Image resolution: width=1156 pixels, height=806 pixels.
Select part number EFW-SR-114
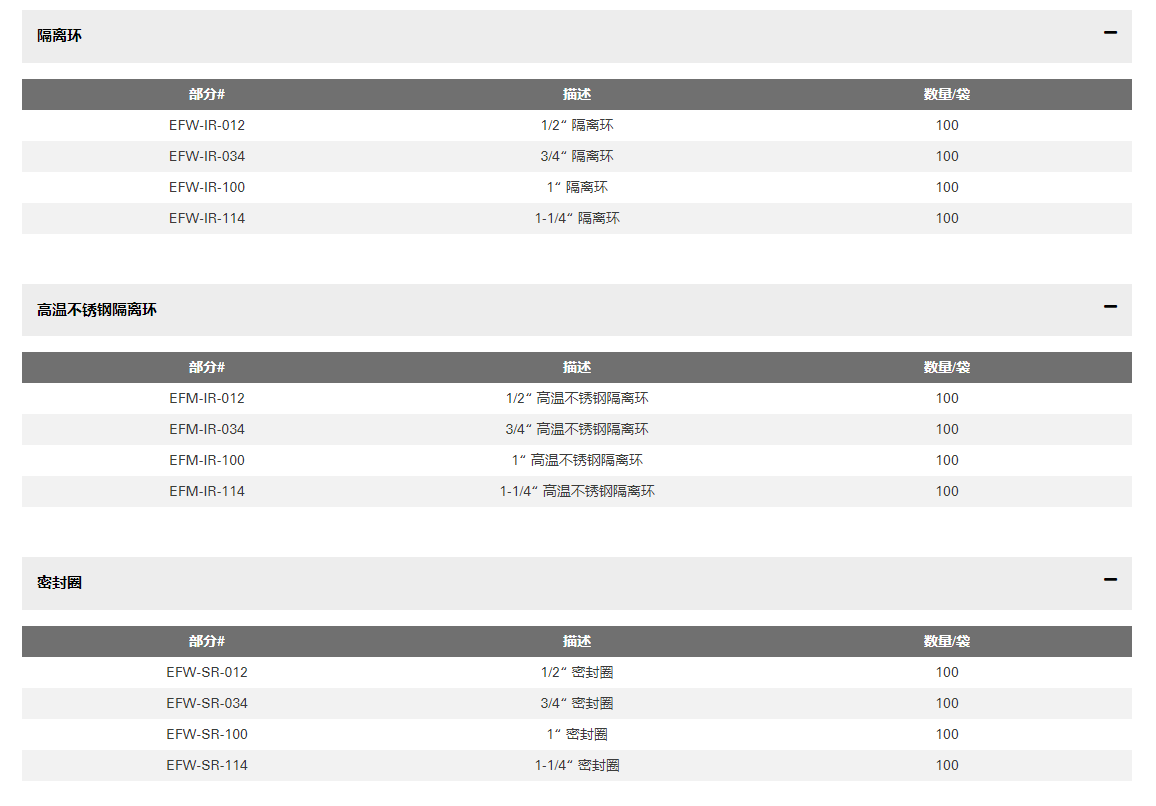[207, 765]
